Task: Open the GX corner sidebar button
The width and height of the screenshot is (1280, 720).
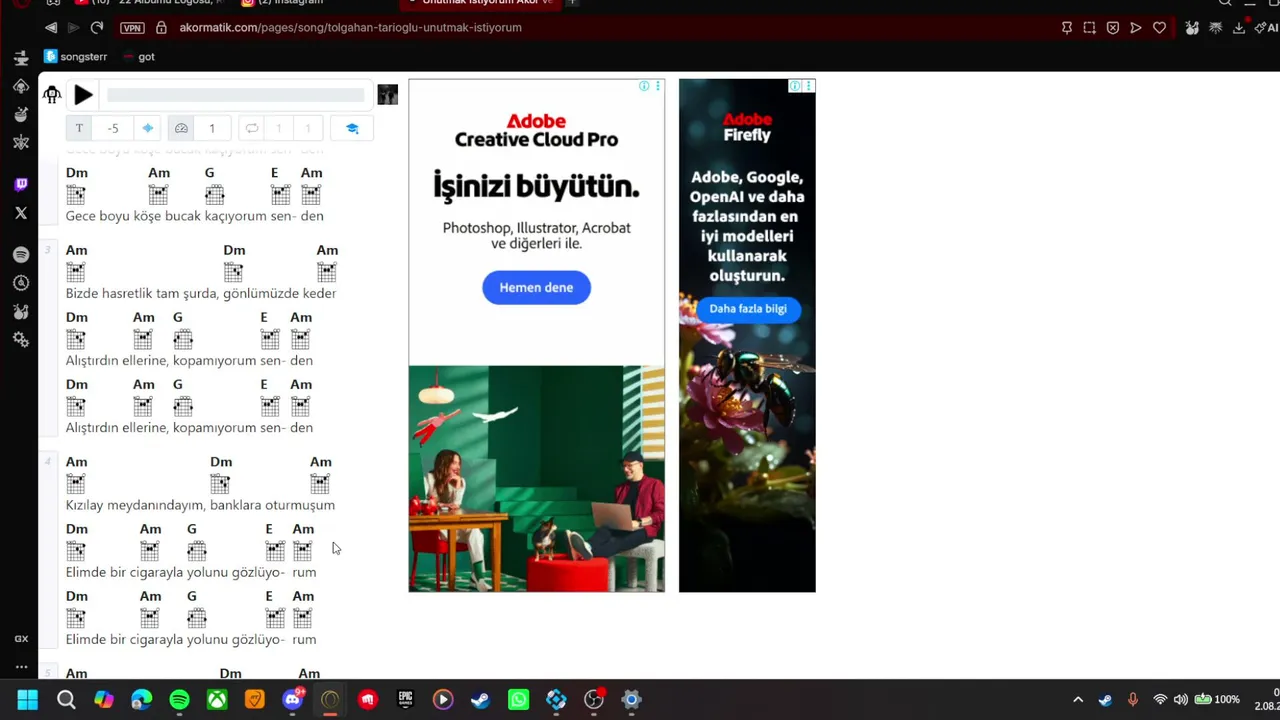Action: coord(21,639)
